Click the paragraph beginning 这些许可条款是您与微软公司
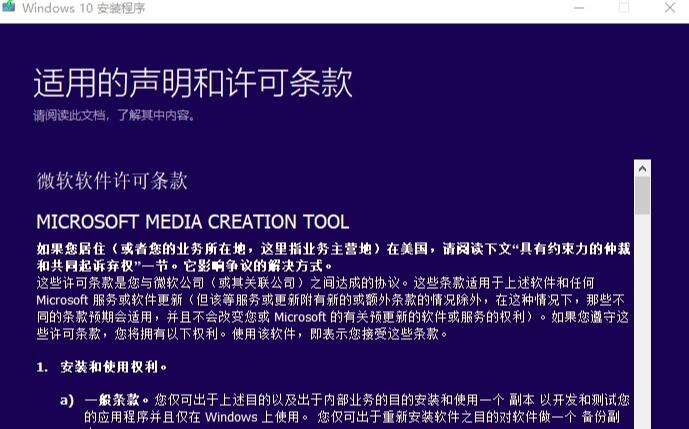Viewport: 689px width, 429px height. coord(333,308)
